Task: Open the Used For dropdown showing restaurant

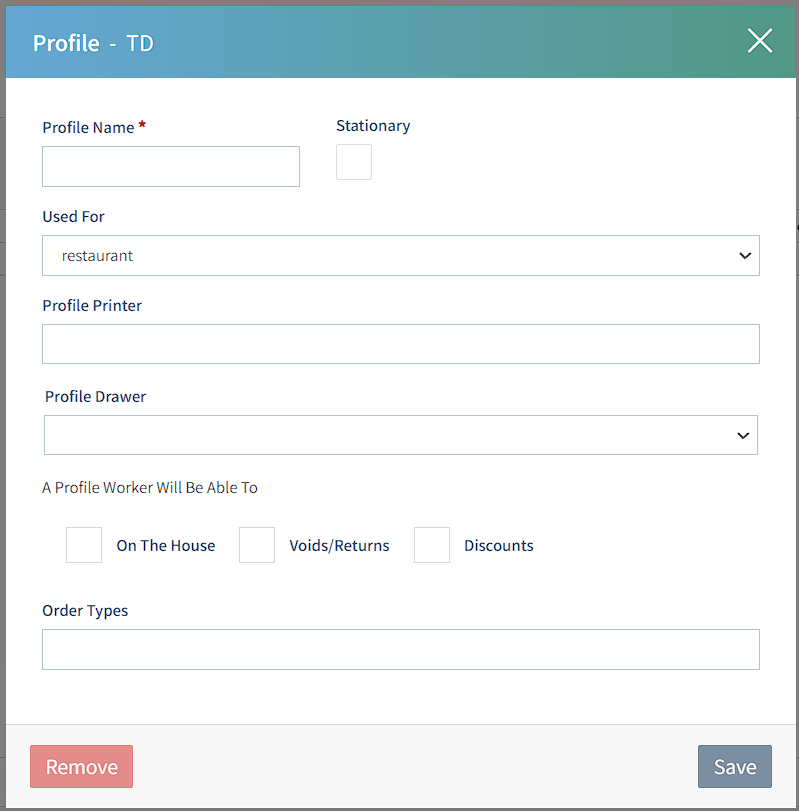Action: pos(401,256)
